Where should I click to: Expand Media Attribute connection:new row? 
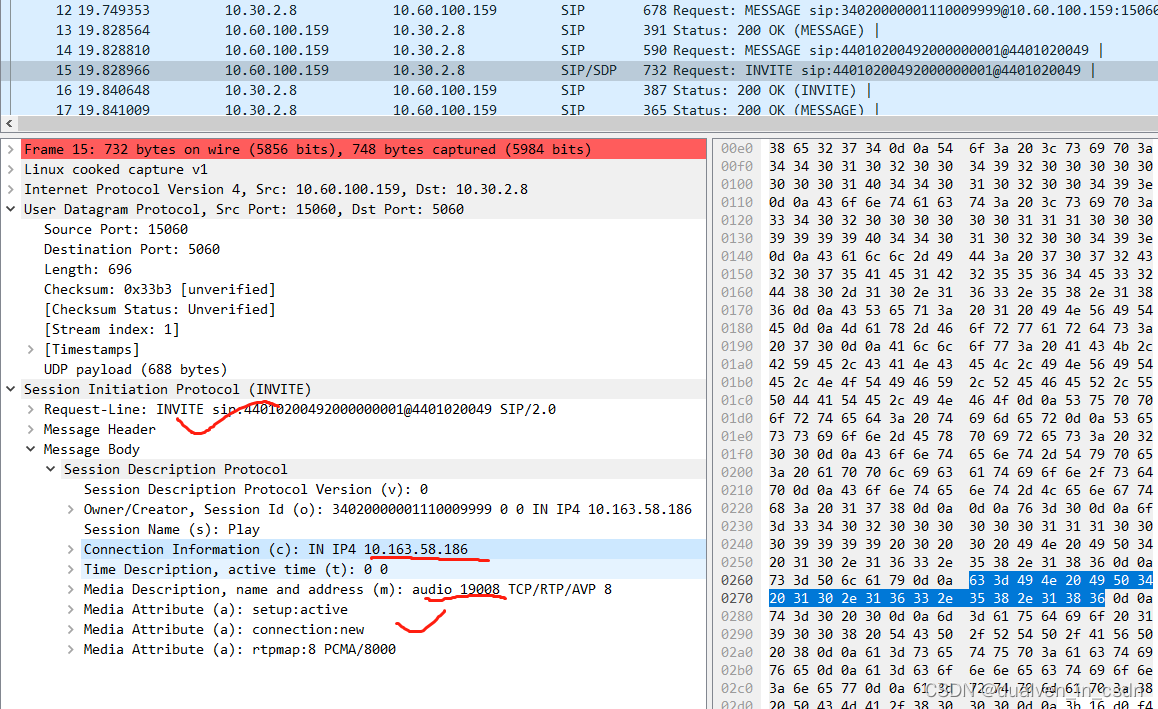coord(70,629)
